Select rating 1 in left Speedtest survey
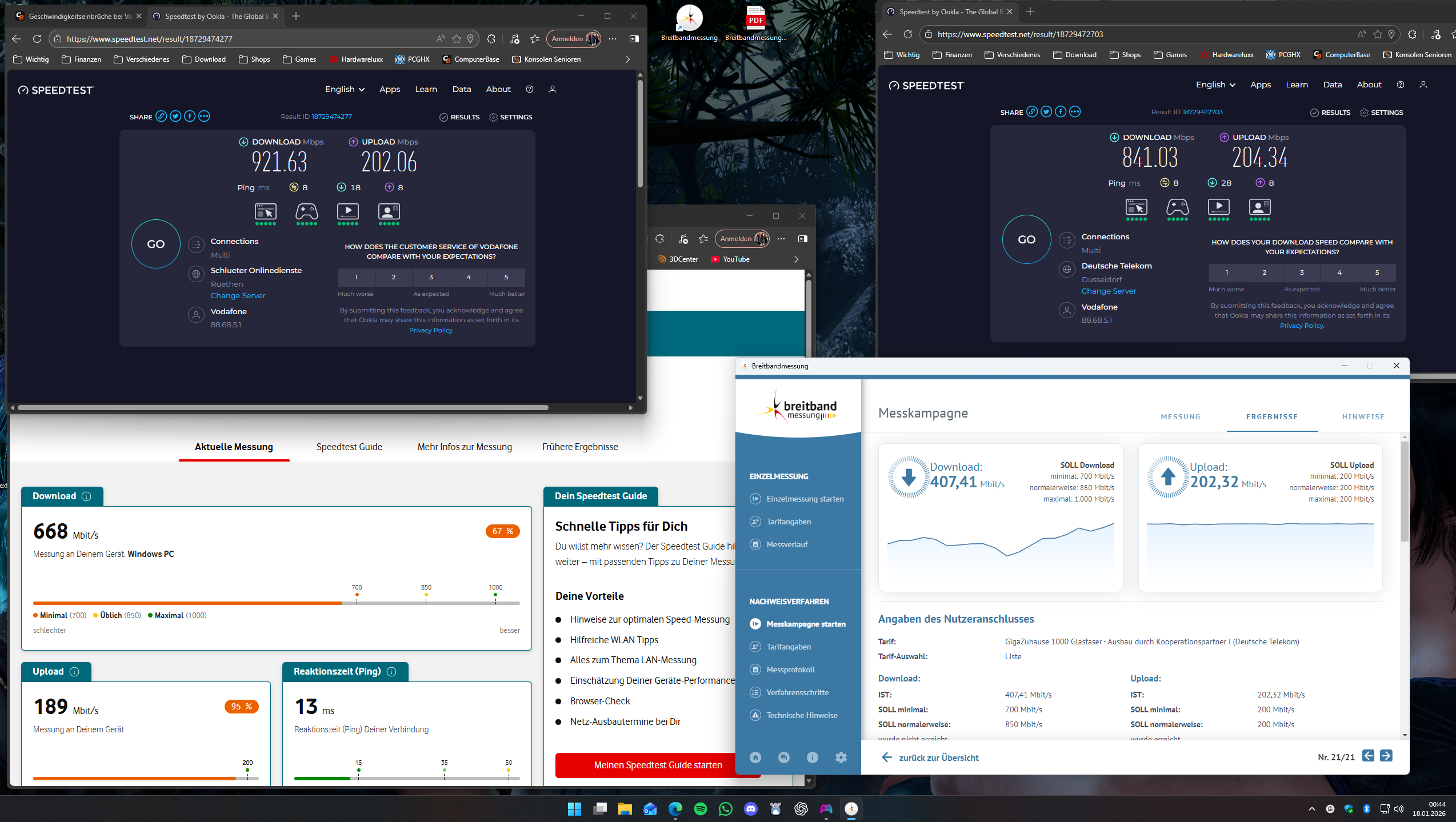This screenshot has width=1456, height=822. tap(356, 277)
